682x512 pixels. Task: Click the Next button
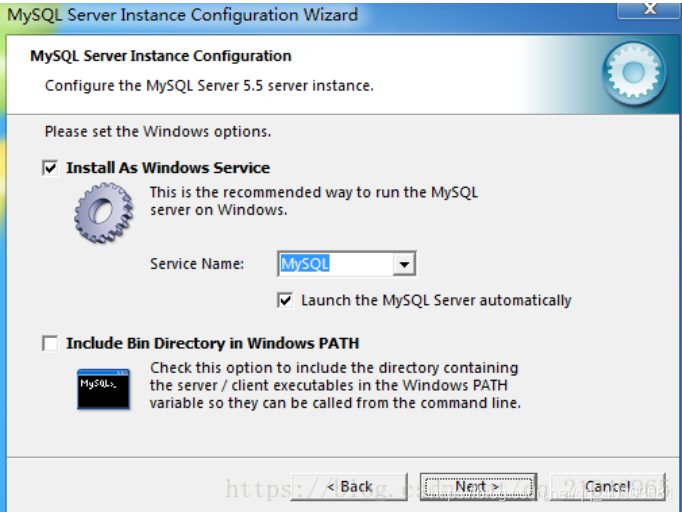coord(478,486)
